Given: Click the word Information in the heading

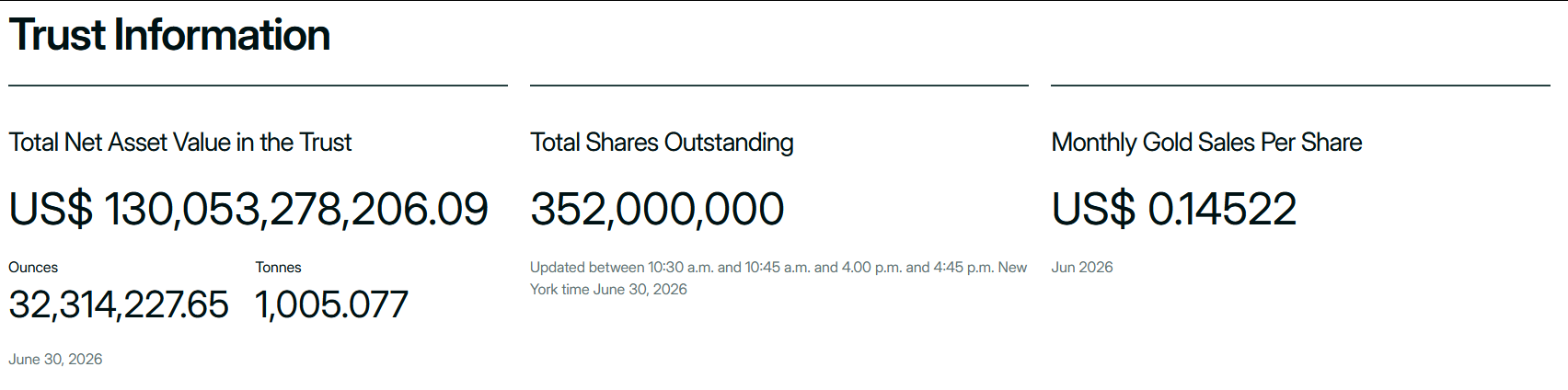Looking at the screenshot, I should coord(222,35).
